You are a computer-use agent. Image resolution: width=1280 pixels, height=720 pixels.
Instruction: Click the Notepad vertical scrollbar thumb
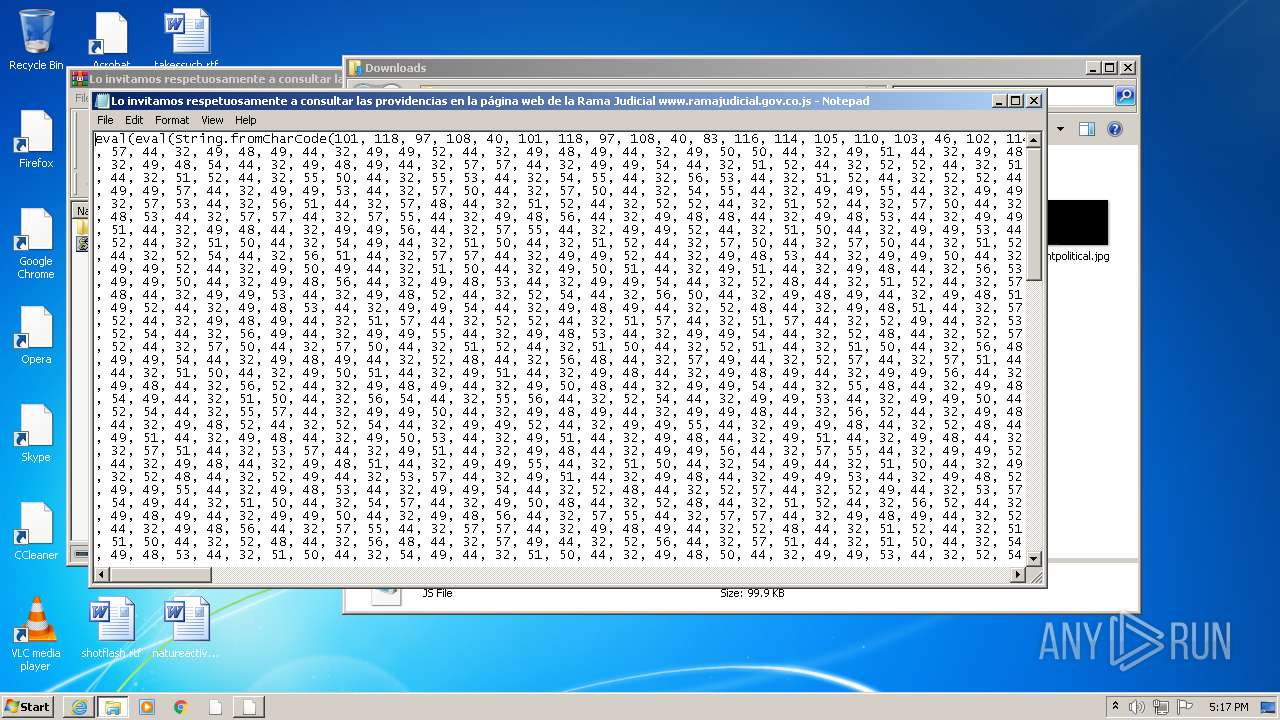coord(1034,215)
